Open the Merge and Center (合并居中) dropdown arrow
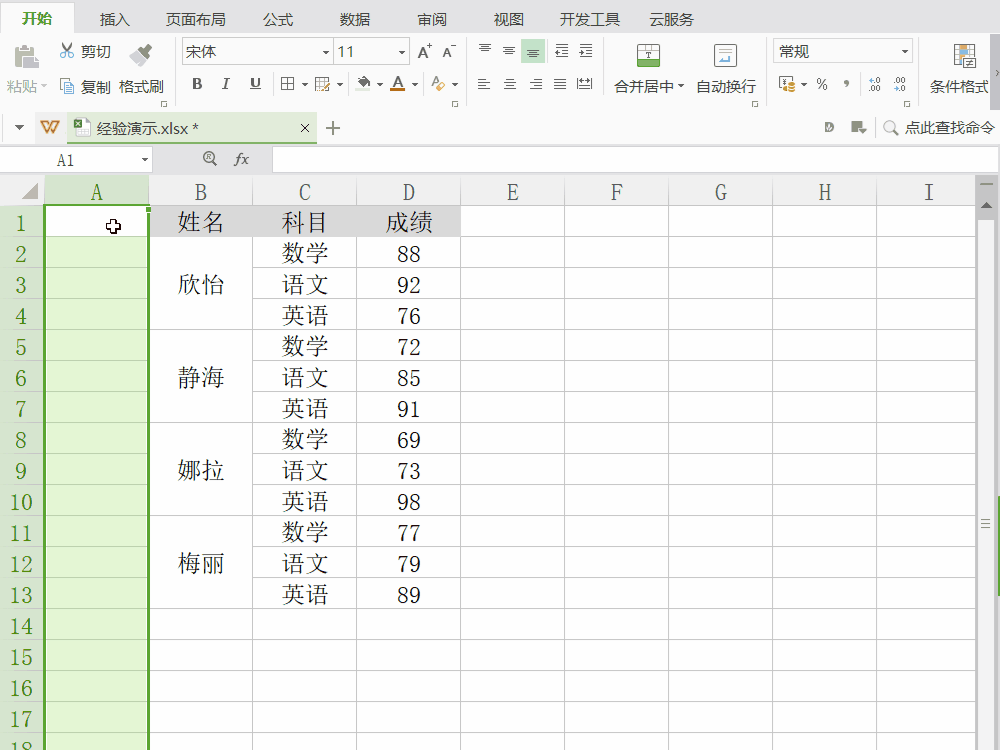 681,87
